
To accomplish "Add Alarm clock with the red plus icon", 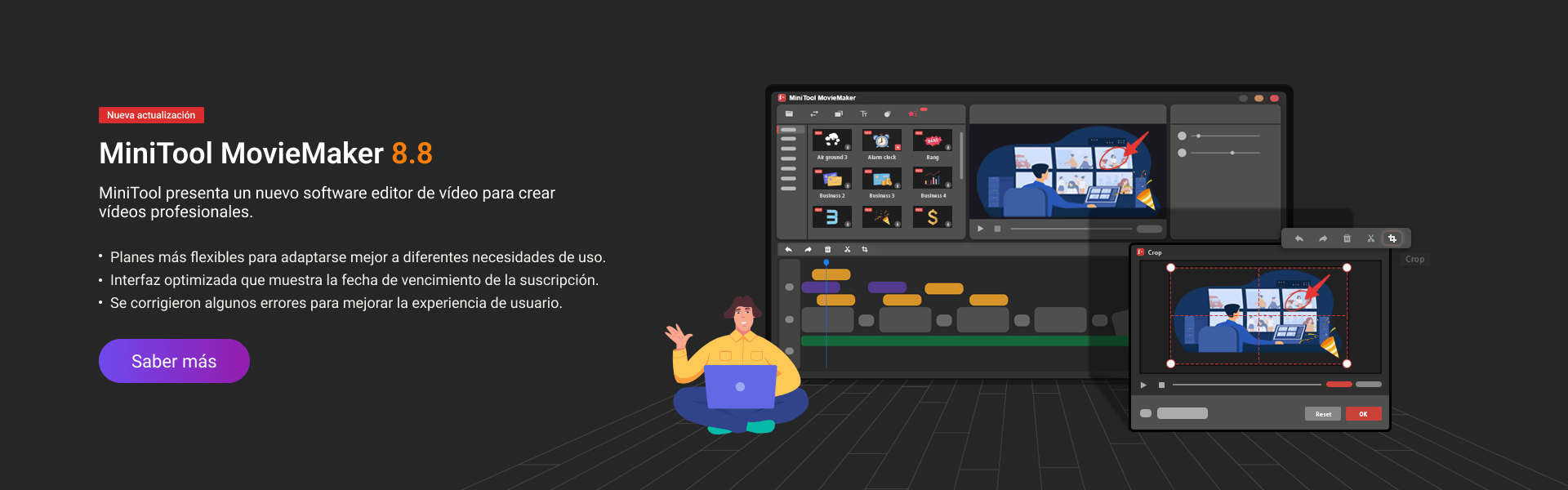I will [898, 148].
